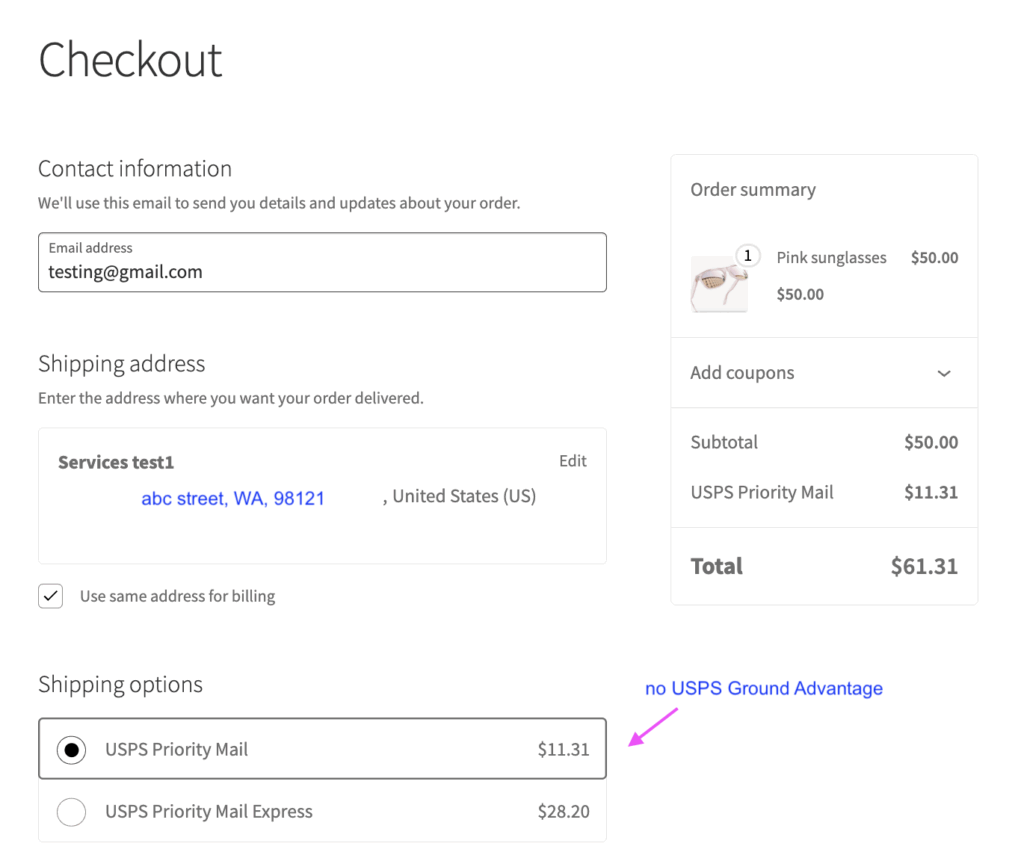The height and width of the screenshot is (867, 1024).
Task: Open the Pink sunglasses product thumbnail
Action: pyautogui.click(x=718, y=284)
